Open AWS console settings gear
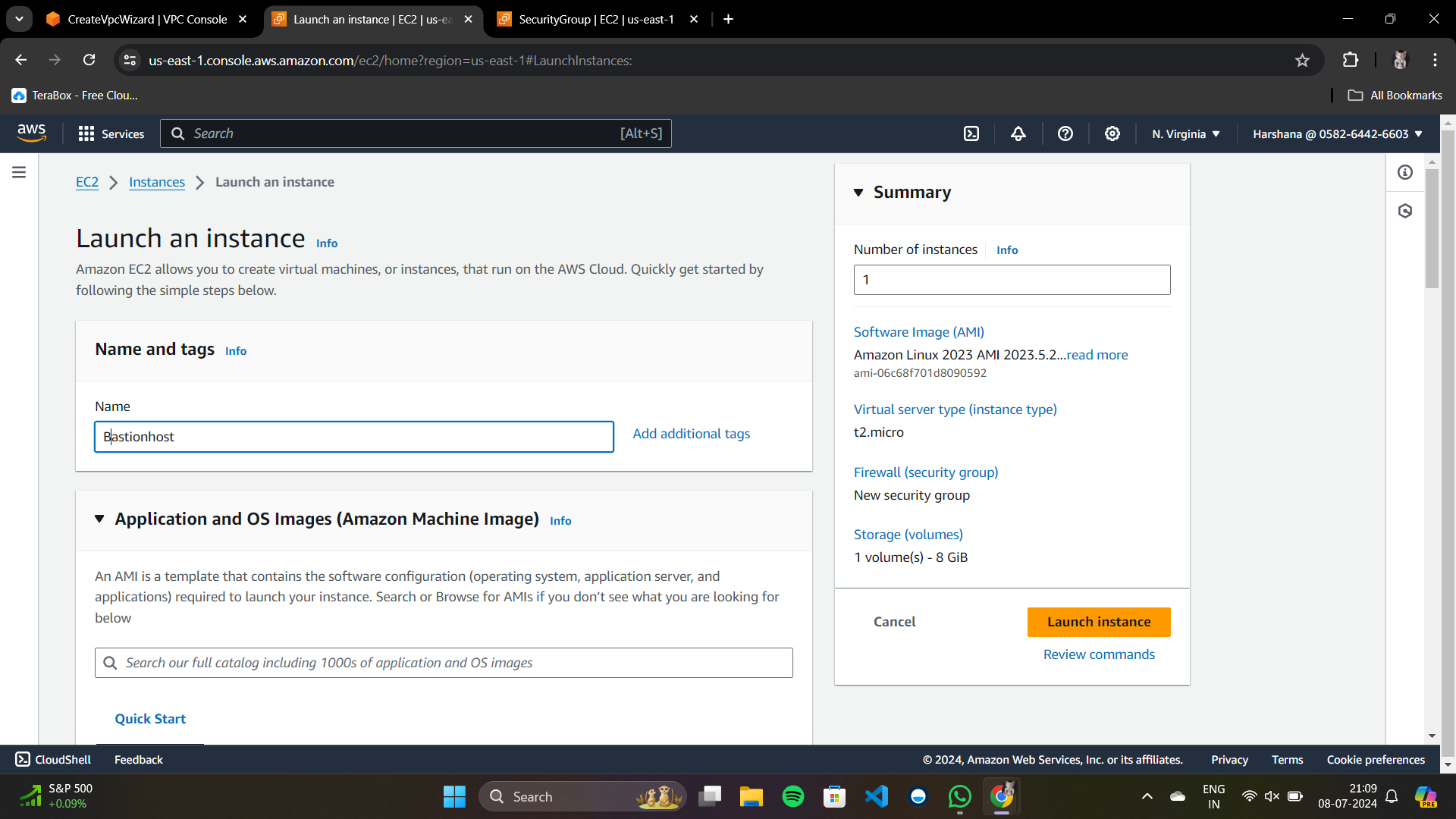 tap(1112, 133)
